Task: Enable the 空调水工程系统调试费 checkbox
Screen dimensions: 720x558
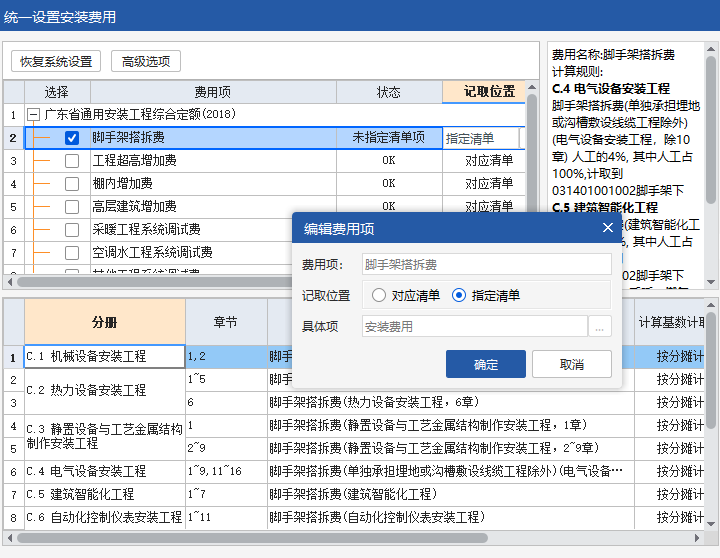Action: pyautogui.click(x=72, y=253)
